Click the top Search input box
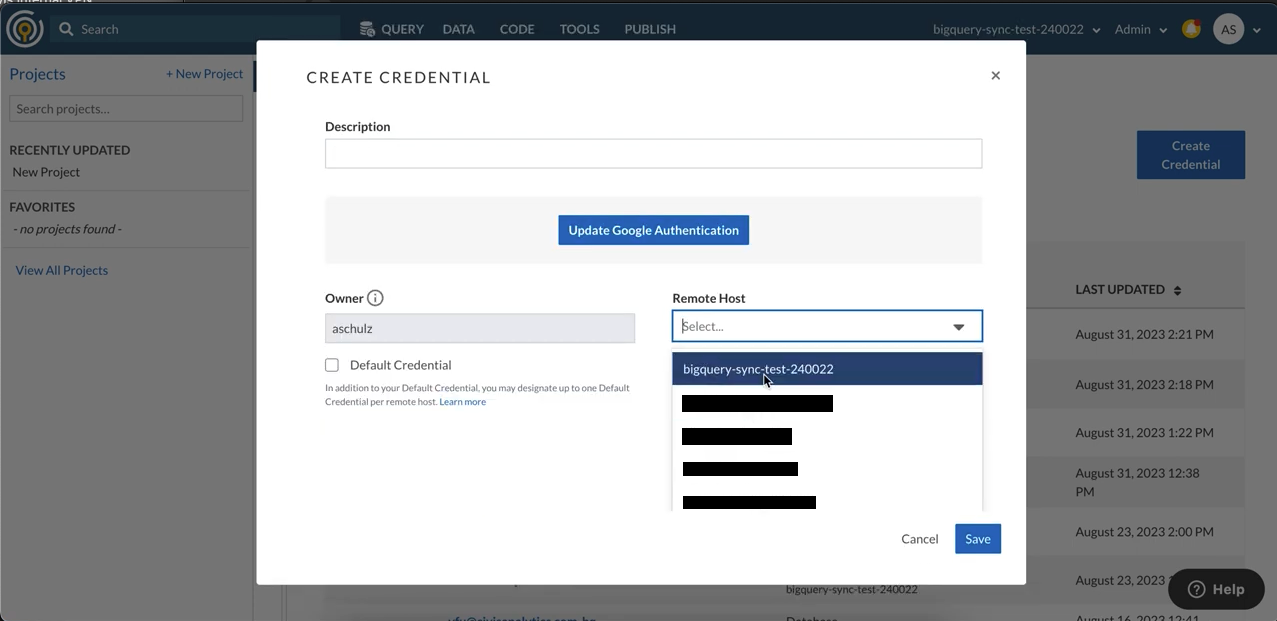This screenshot has height=621, width=1277. tap(194, 29)
